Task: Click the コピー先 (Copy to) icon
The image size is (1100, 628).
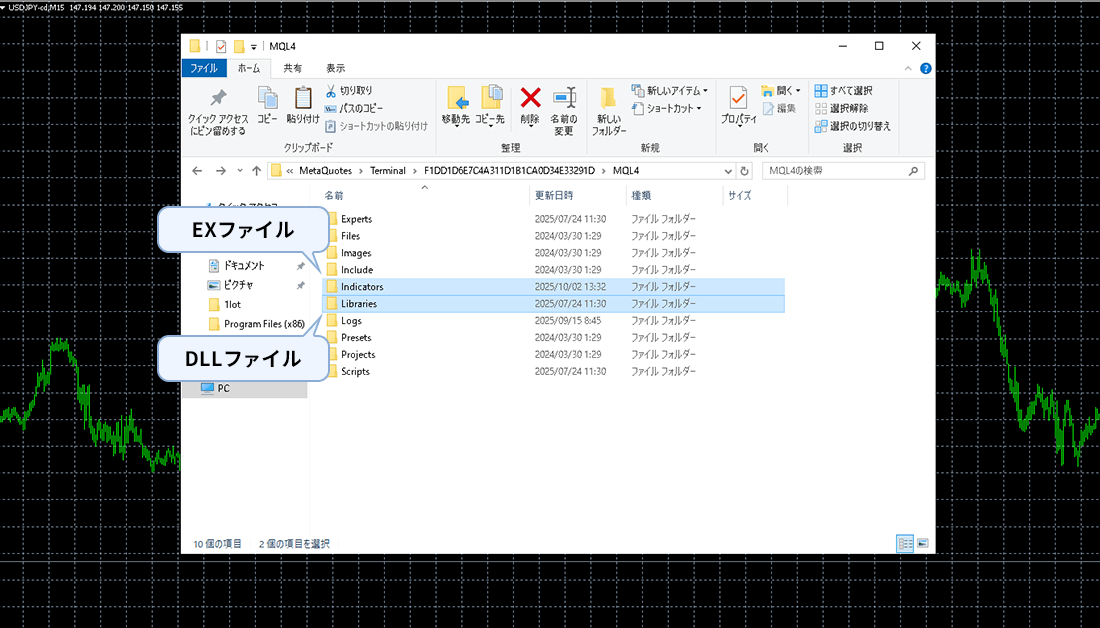Action: (x=490, y=103)
